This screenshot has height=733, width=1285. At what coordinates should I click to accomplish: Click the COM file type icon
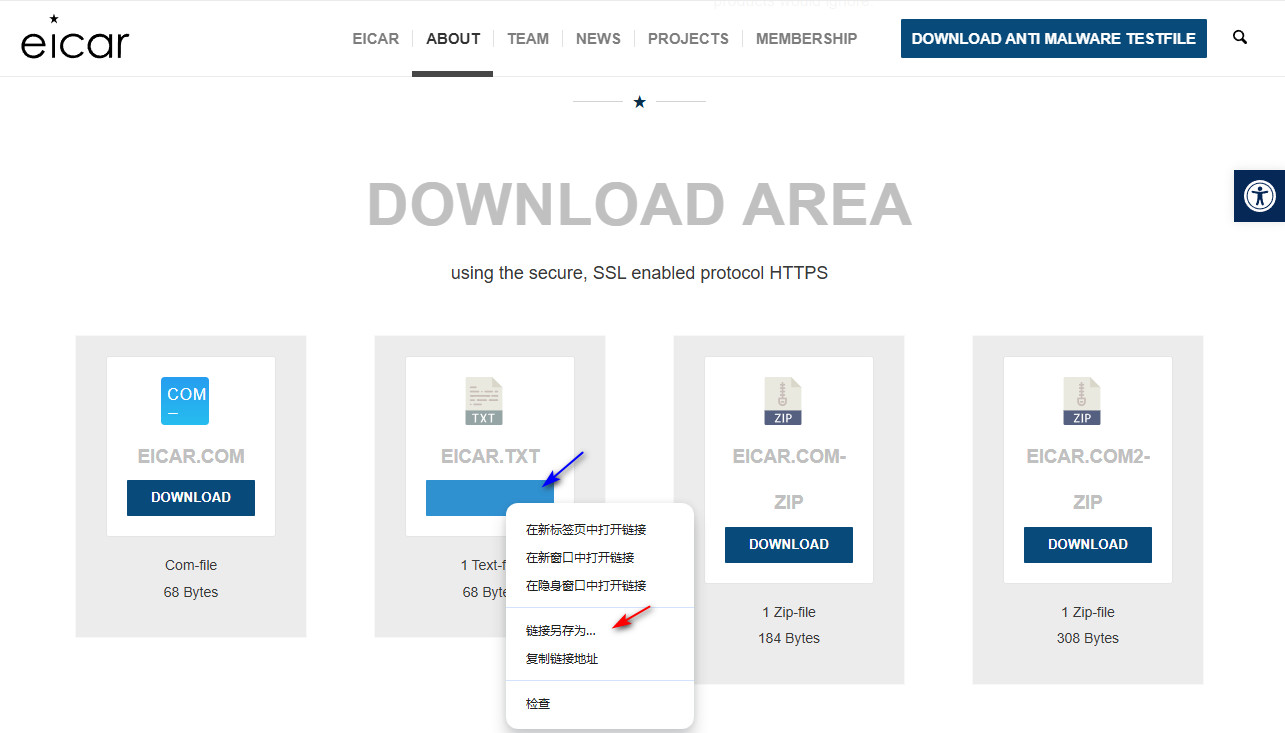point(185,401)
